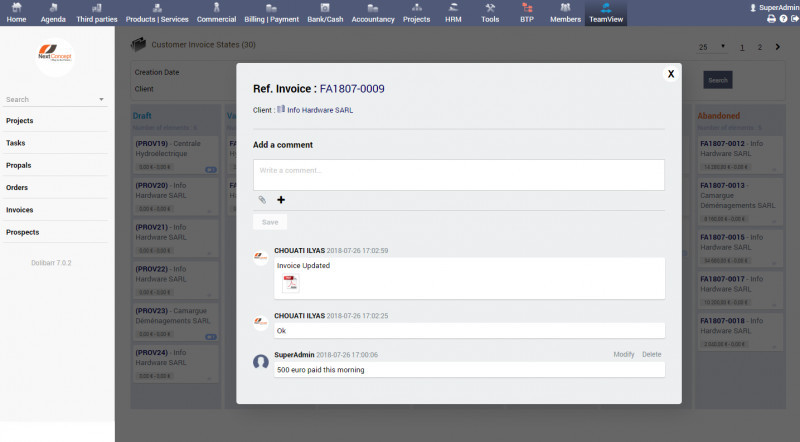Open abandoned invoice FA1807-0017 card

(740, 290)
